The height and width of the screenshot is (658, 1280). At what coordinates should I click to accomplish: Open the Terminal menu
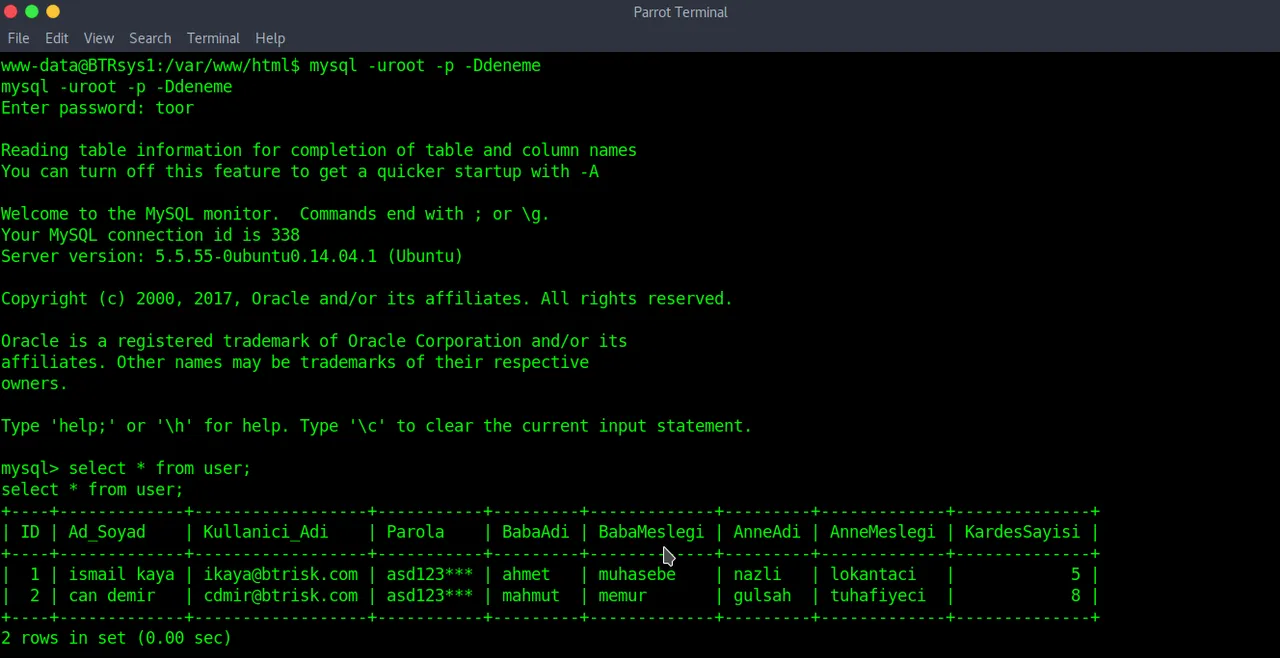pyautogui.click(x=213, y=38)
